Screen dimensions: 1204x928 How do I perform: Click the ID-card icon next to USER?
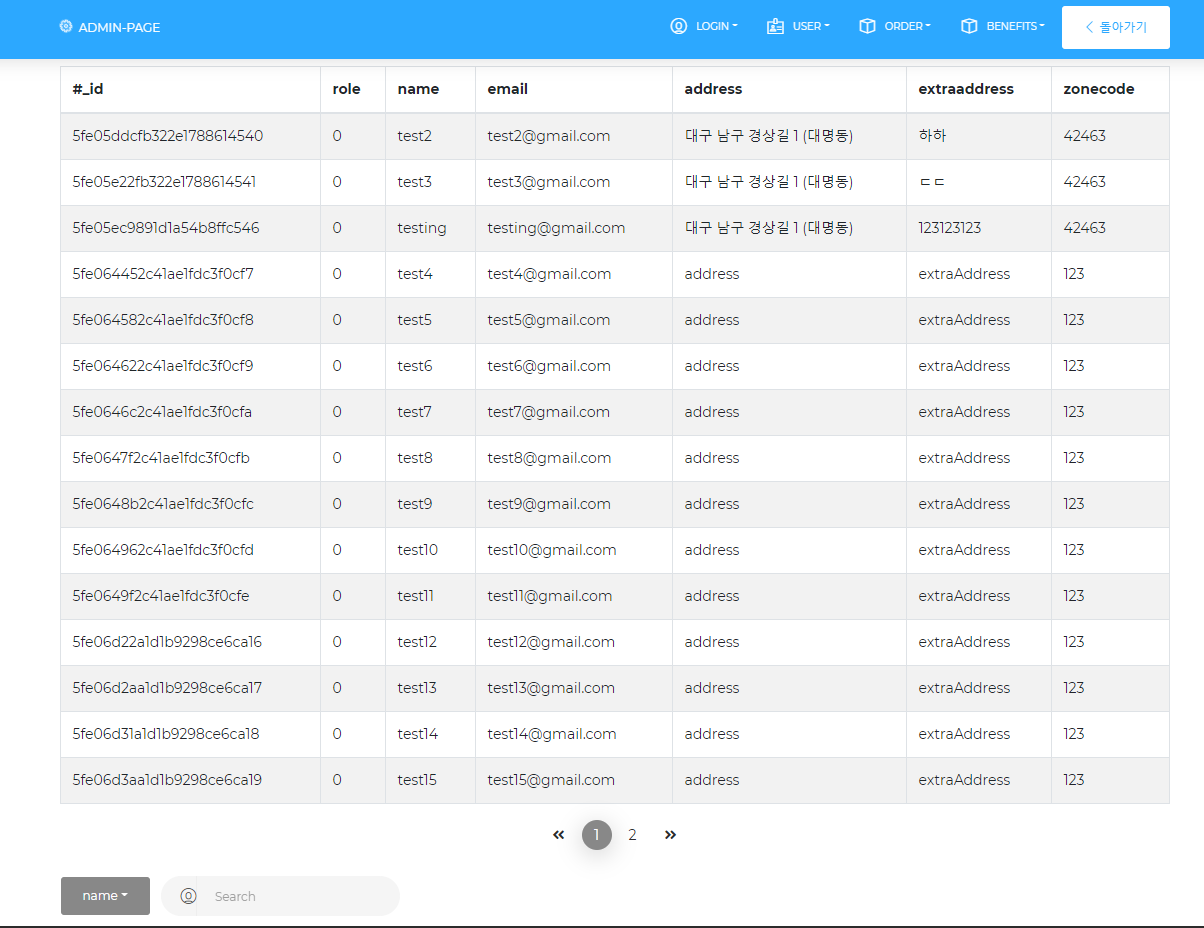click(x=775, y=26)
